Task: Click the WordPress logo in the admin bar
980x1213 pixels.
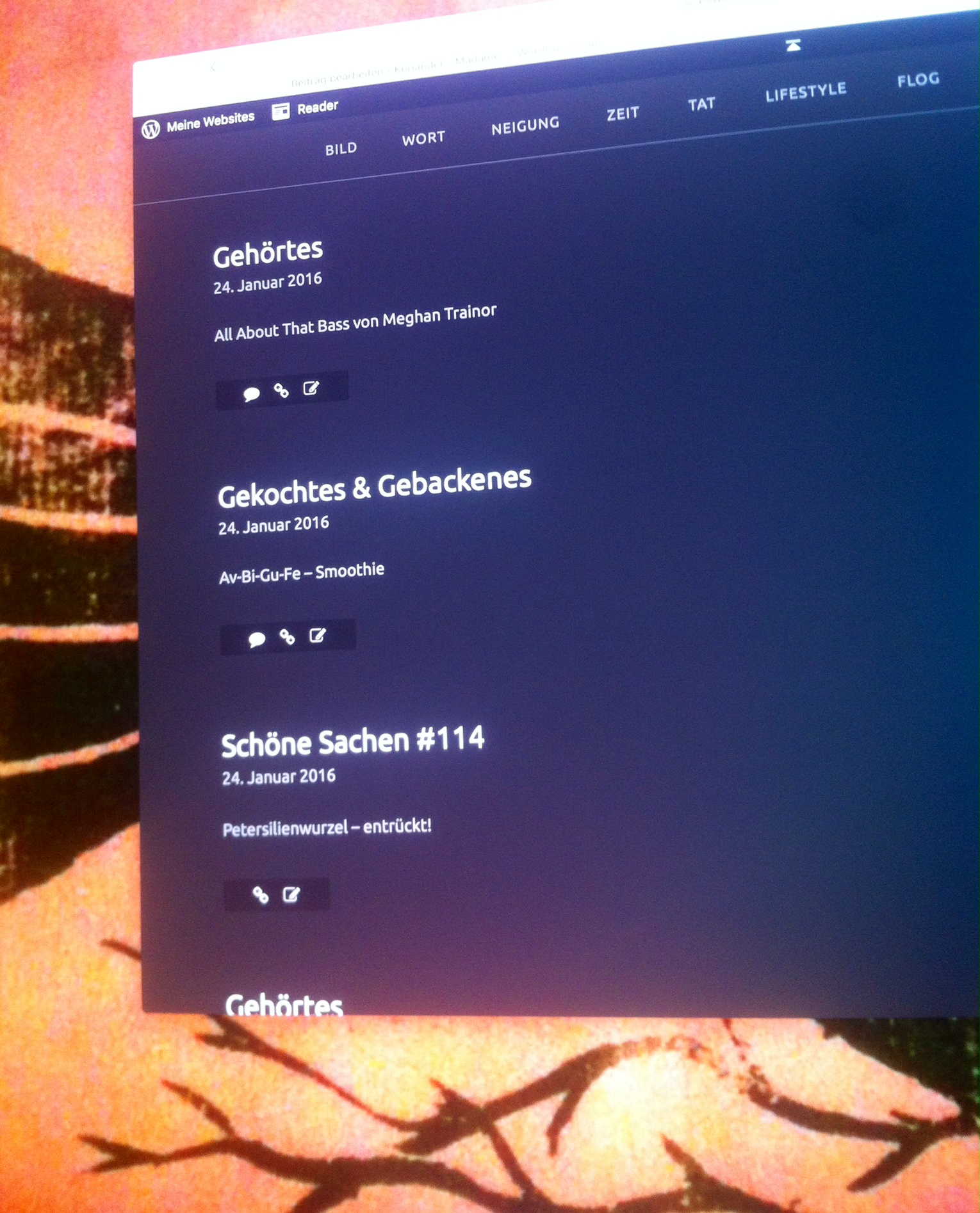Action: [151, 129]
